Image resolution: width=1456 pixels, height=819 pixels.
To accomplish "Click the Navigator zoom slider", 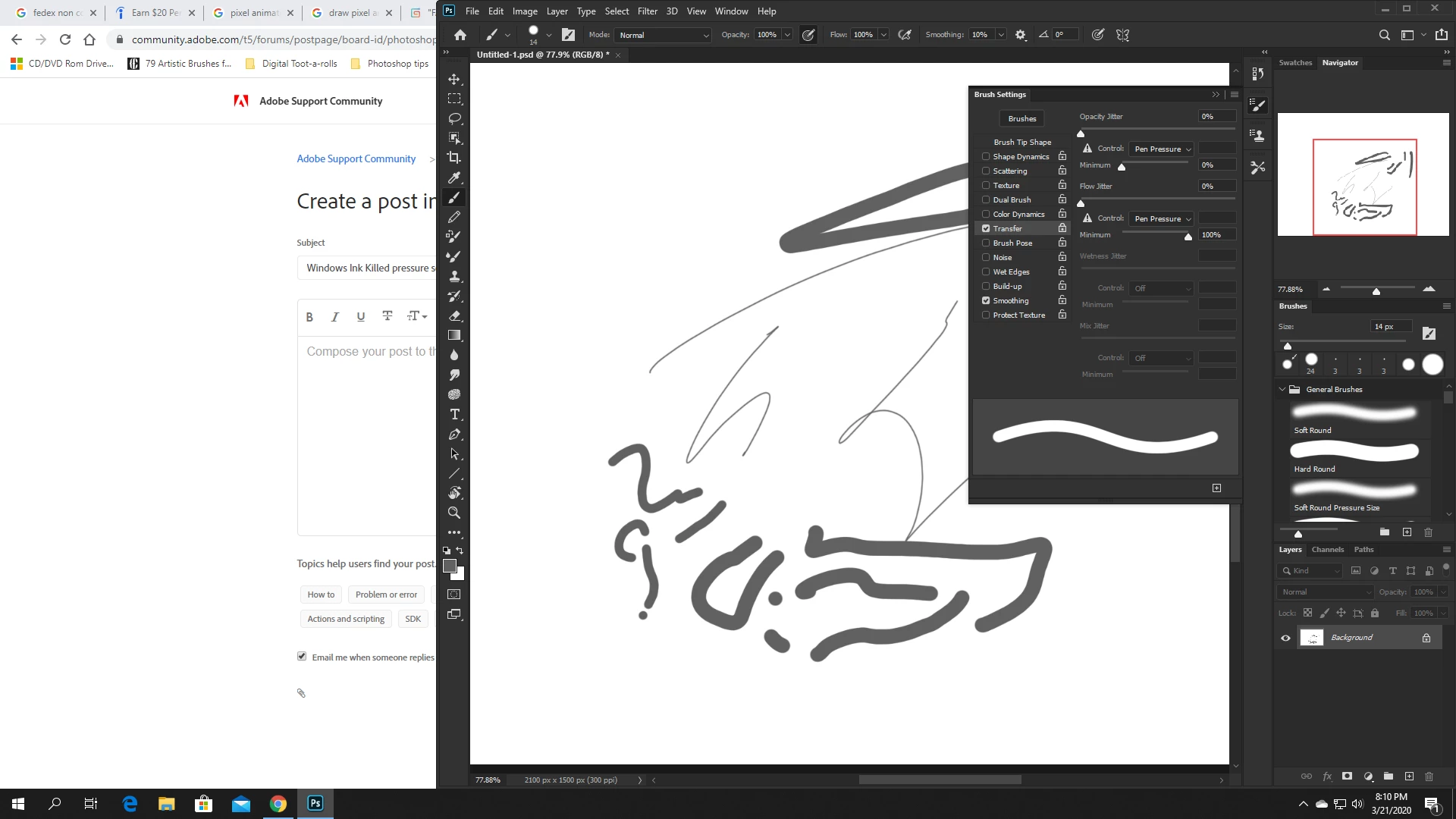I will [x=1377, y=289].
